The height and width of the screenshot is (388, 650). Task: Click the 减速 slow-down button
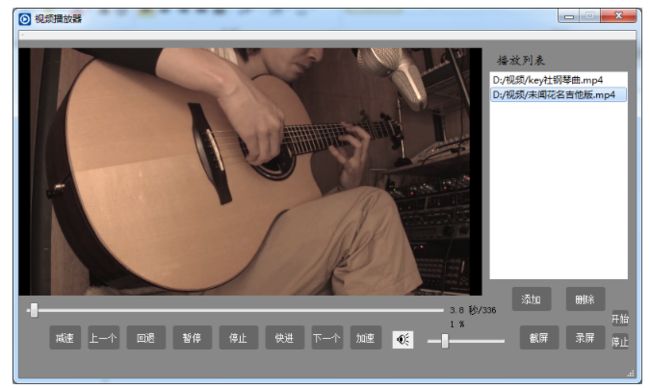coord(65,338)
